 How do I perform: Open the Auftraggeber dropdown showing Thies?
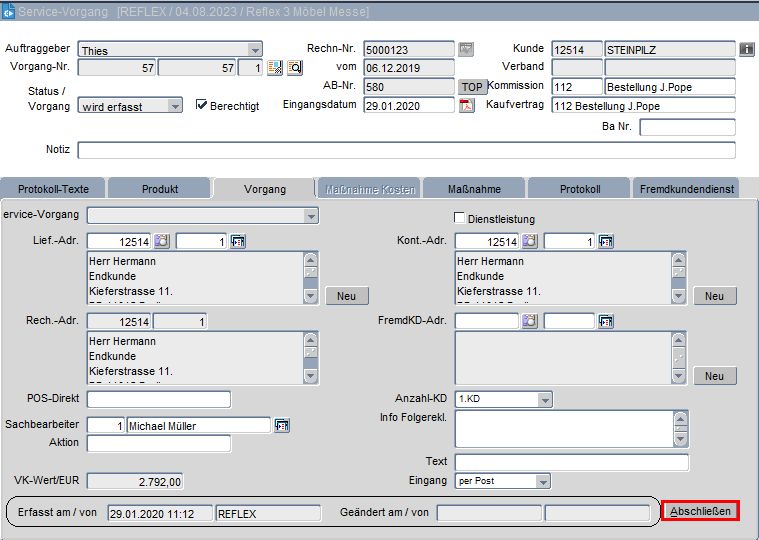point(255,50)
